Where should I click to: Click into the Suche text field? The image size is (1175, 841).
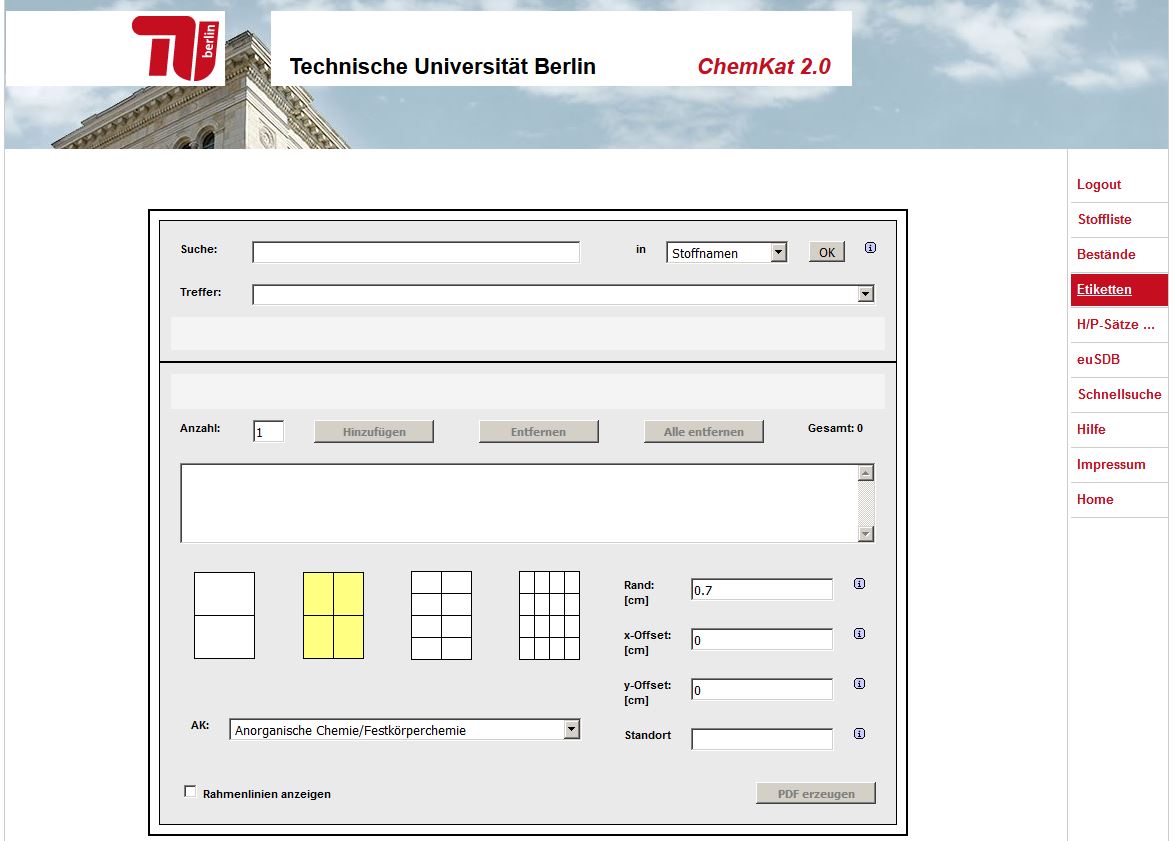pyautogui.click(x=415, y=253)
